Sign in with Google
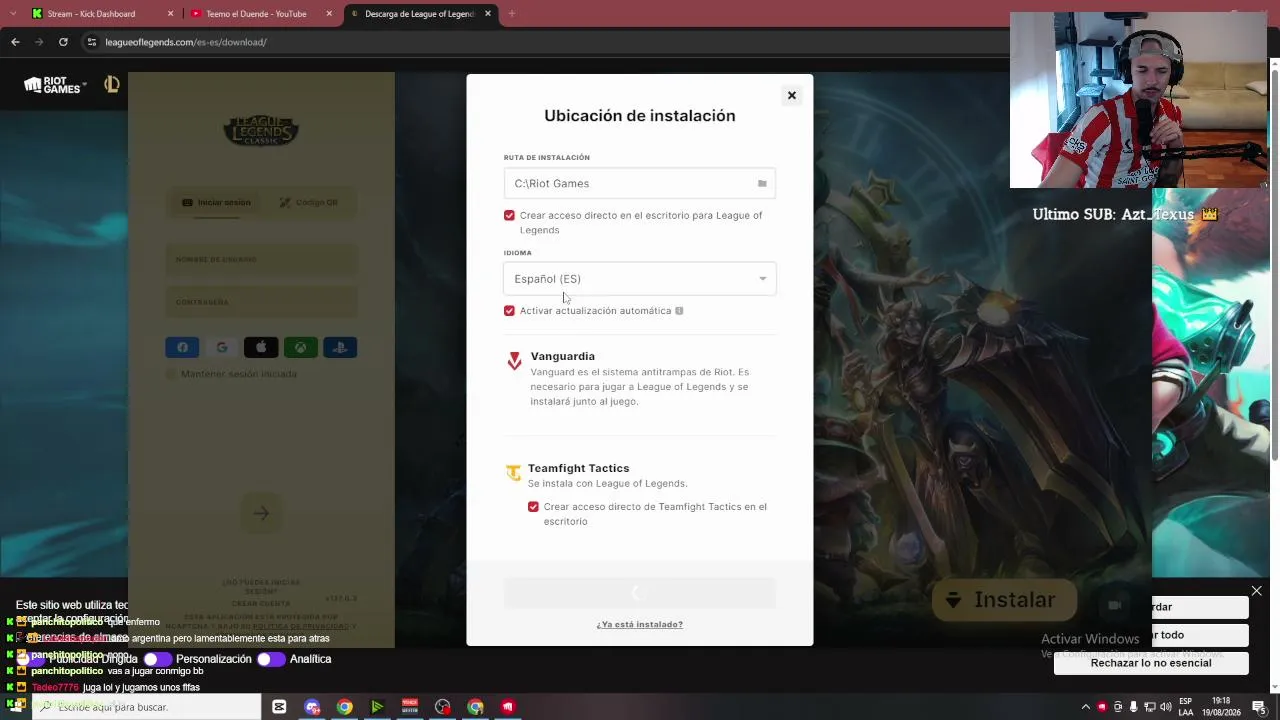This screenshot has width=1280, height=720. 222,348
